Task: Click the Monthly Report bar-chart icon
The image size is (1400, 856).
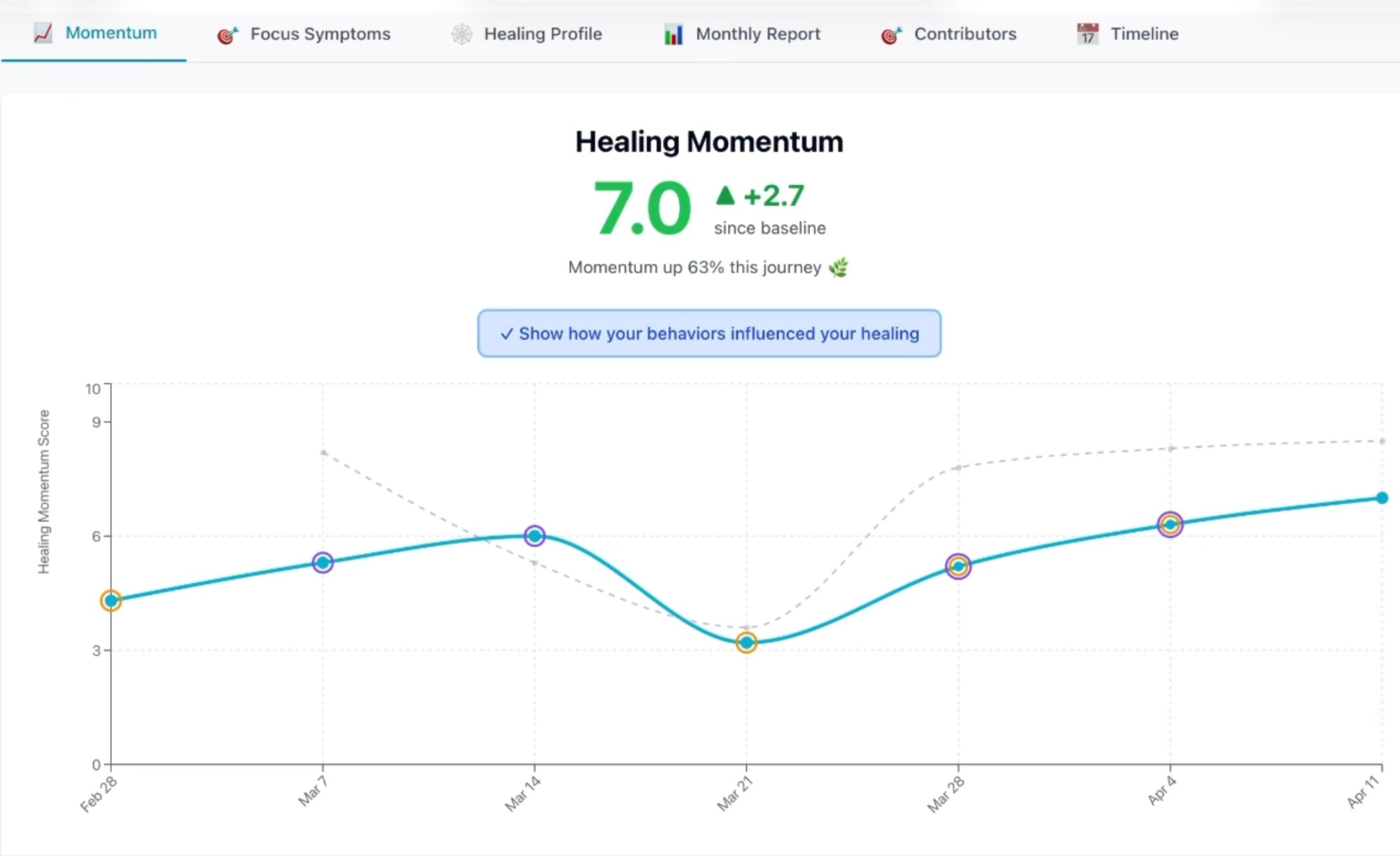Action: click(673, 34)
